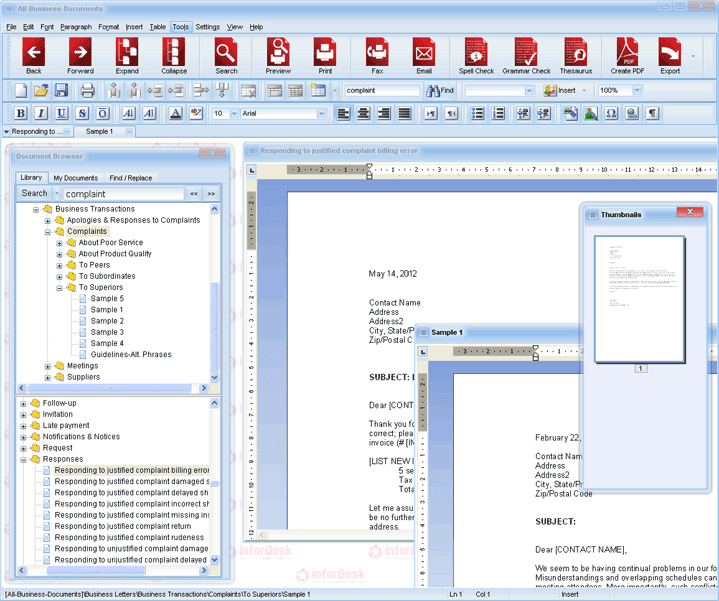
Task: Click the Insert button in toolbar
Action: click(560, 91)
